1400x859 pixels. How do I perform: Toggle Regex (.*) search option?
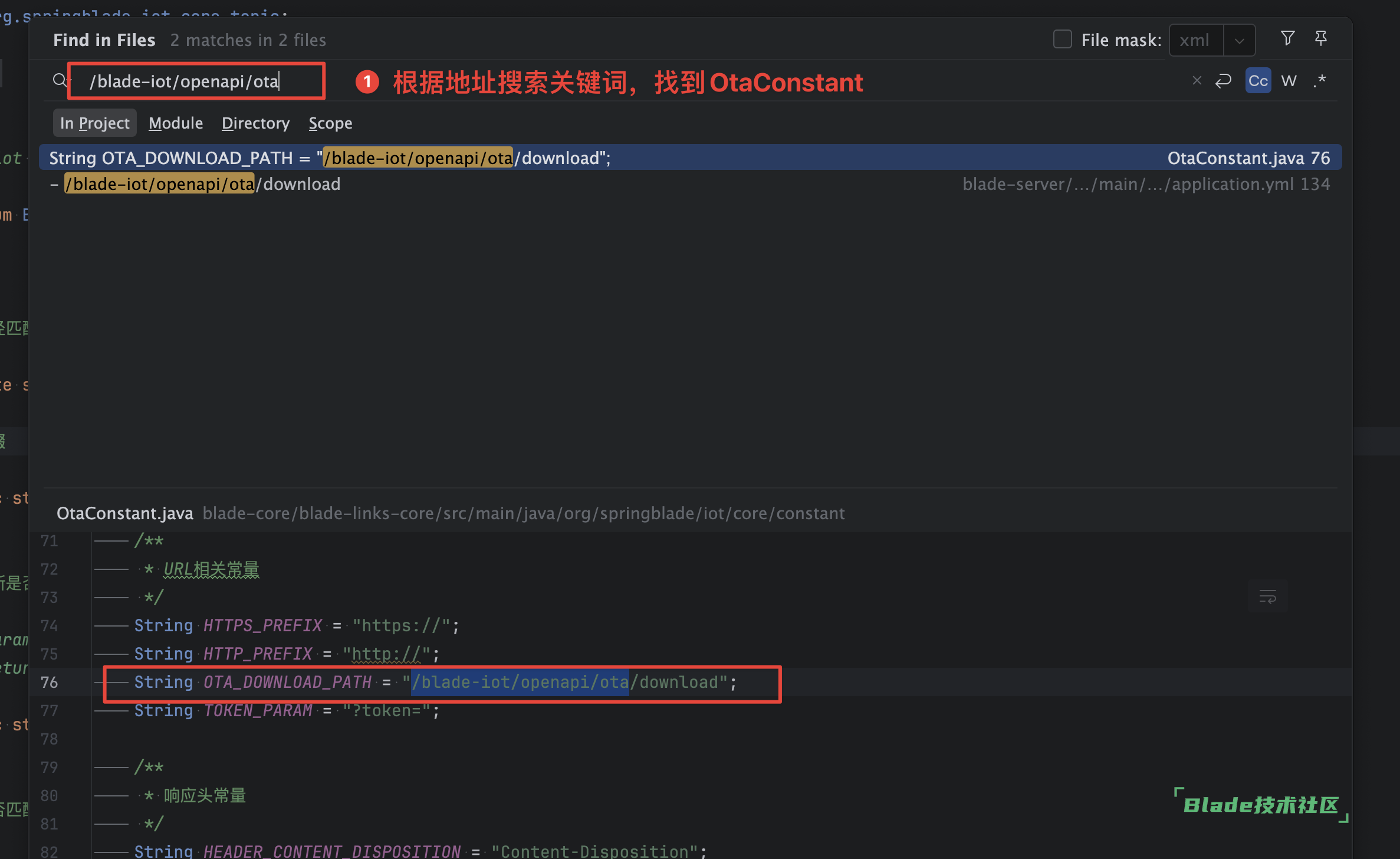click(1320, 80)
